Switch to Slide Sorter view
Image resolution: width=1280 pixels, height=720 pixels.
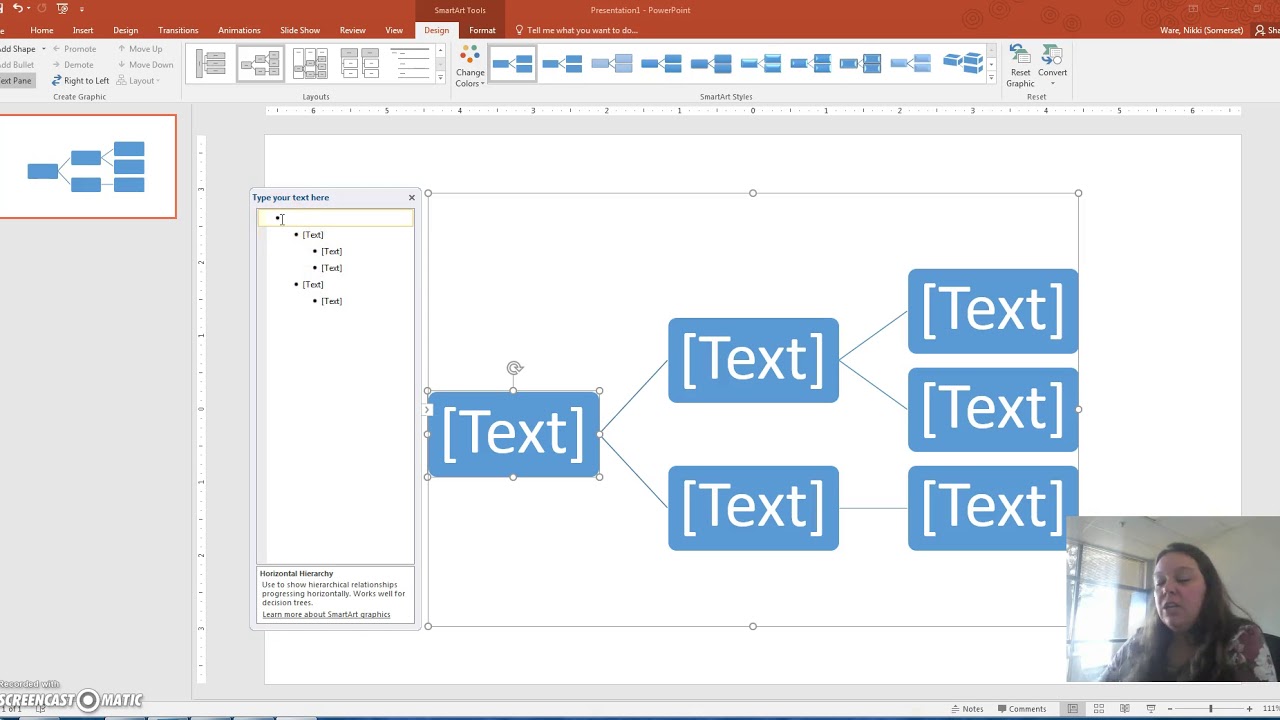pos(1099,709)
